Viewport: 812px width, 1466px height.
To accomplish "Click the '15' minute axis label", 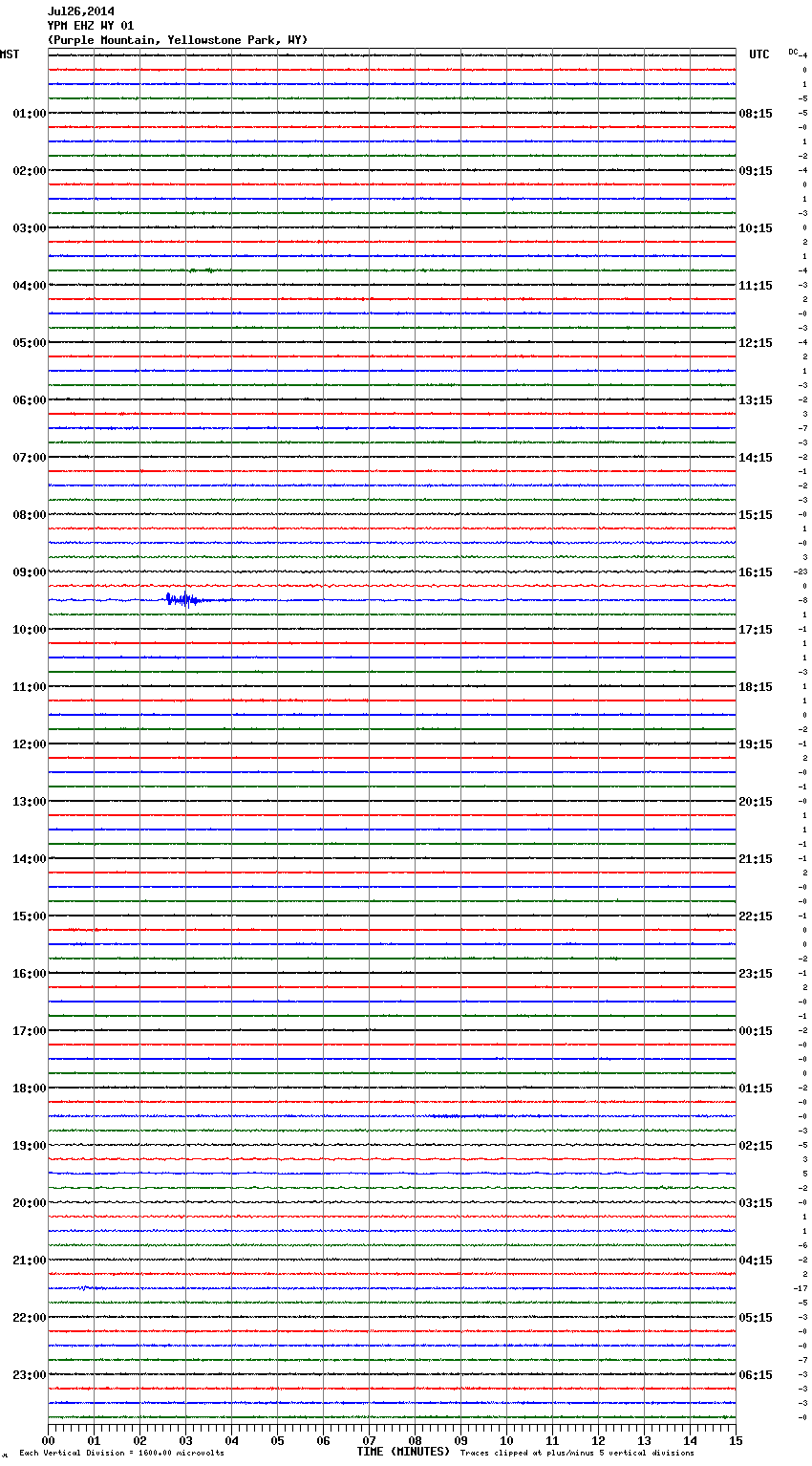I will tap(736, 1441).
